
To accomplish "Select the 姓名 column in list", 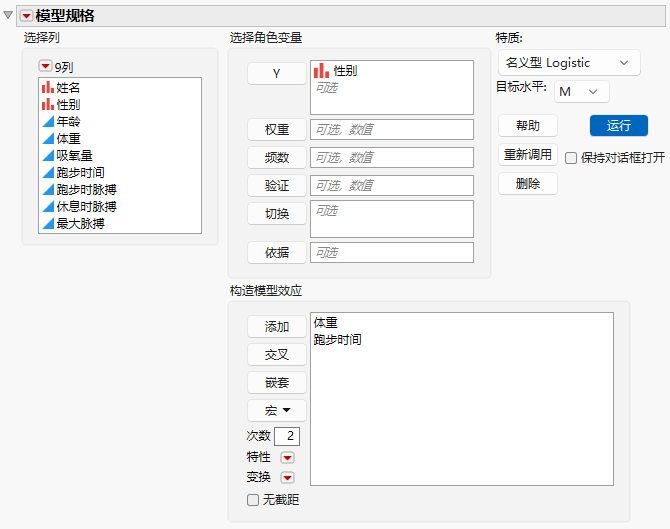I will [120, 88].
